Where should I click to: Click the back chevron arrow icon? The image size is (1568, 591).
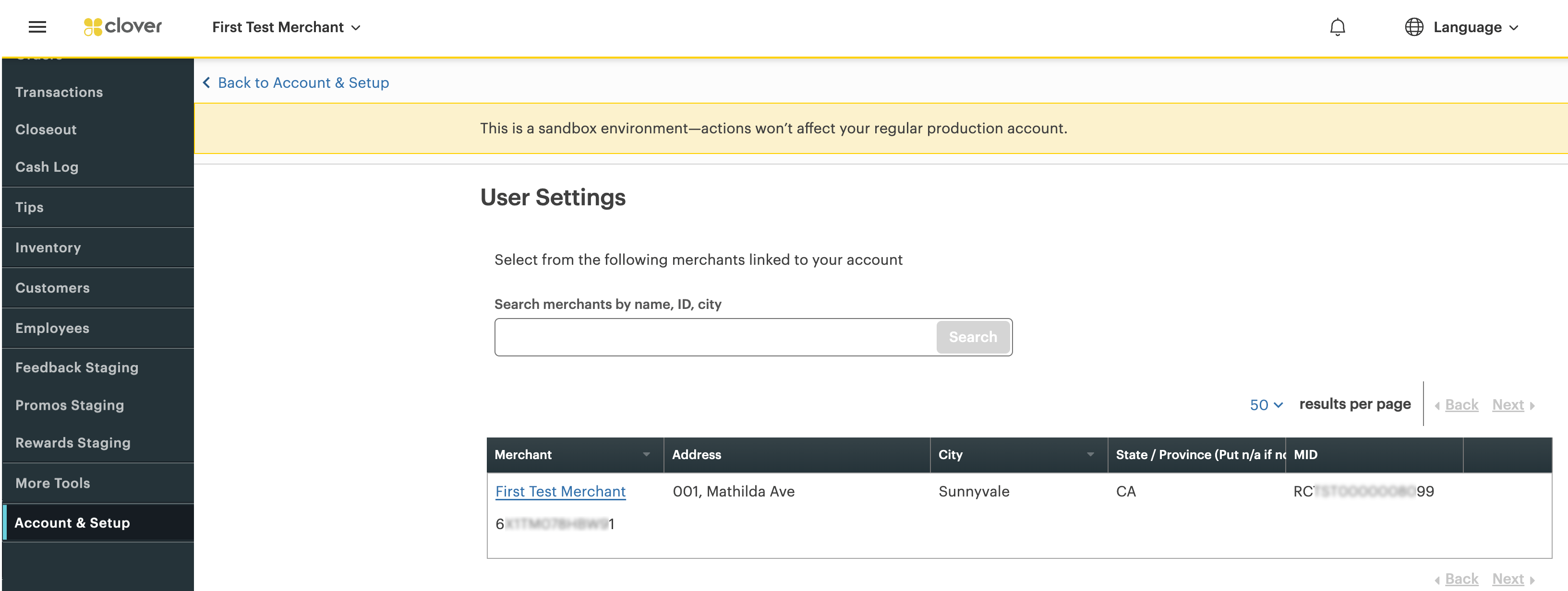tap(206, 83)
